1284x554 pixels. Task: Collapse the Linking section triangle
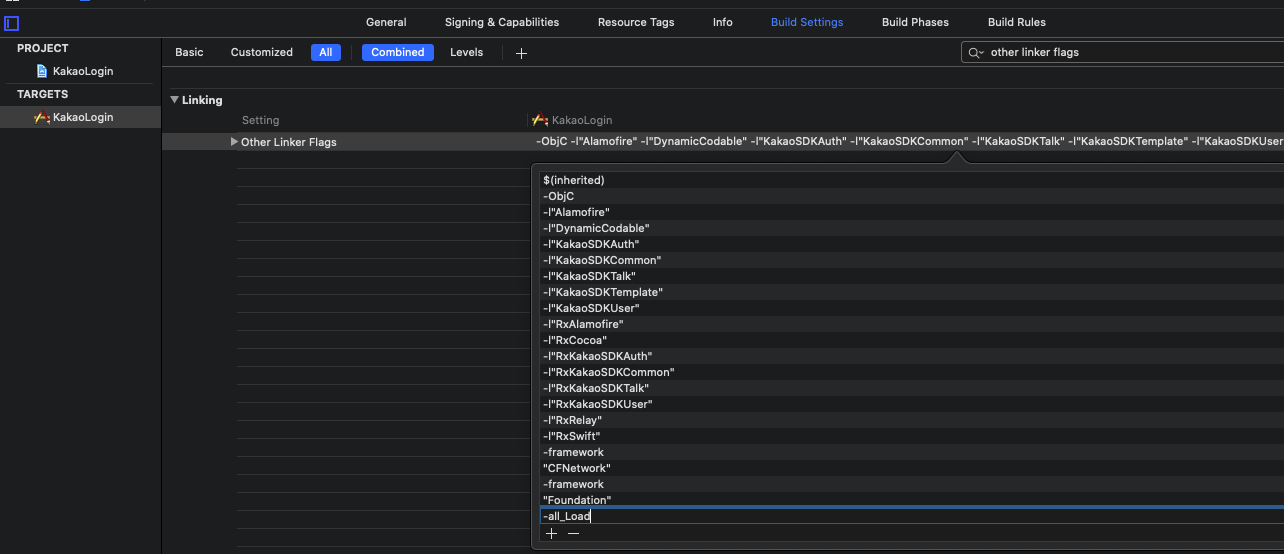tap(174, 100)
